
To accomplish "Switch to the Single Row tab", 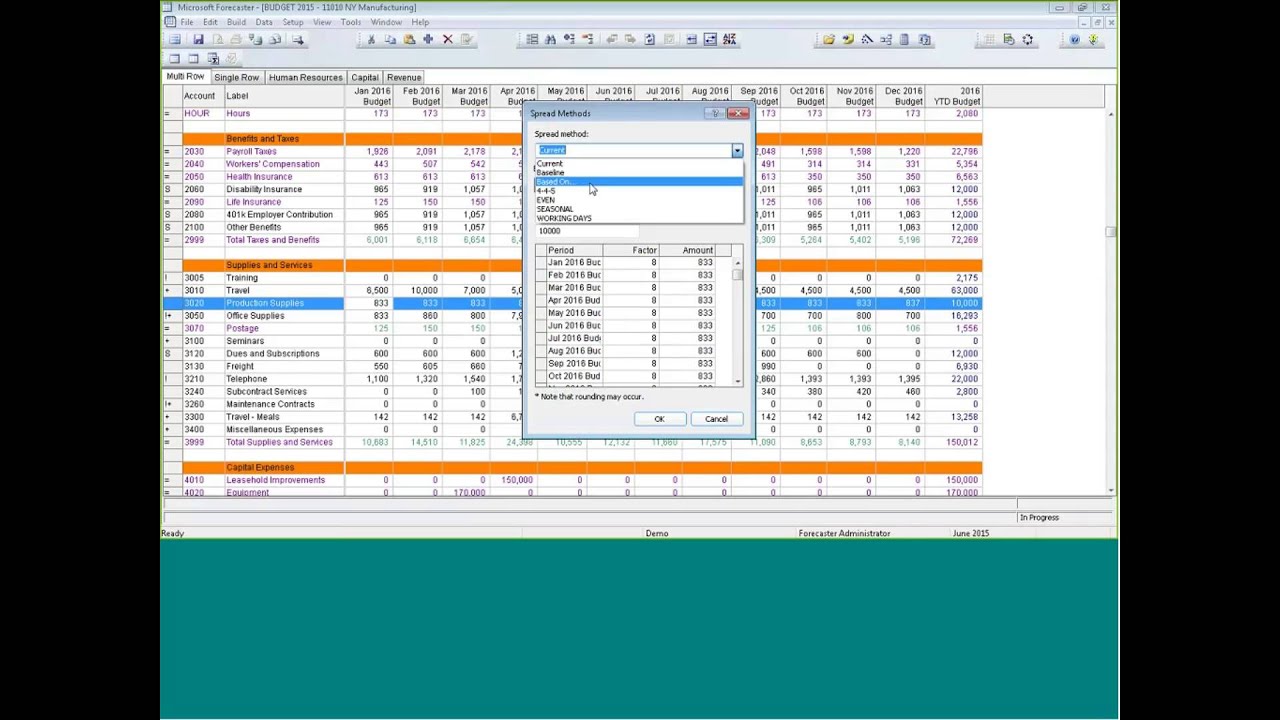I will (236, 77).
